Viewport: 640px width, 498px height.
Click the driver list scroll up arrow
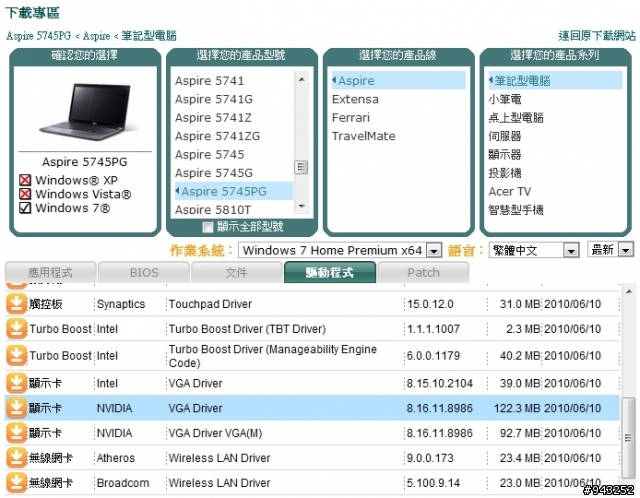tap(629, 291)
